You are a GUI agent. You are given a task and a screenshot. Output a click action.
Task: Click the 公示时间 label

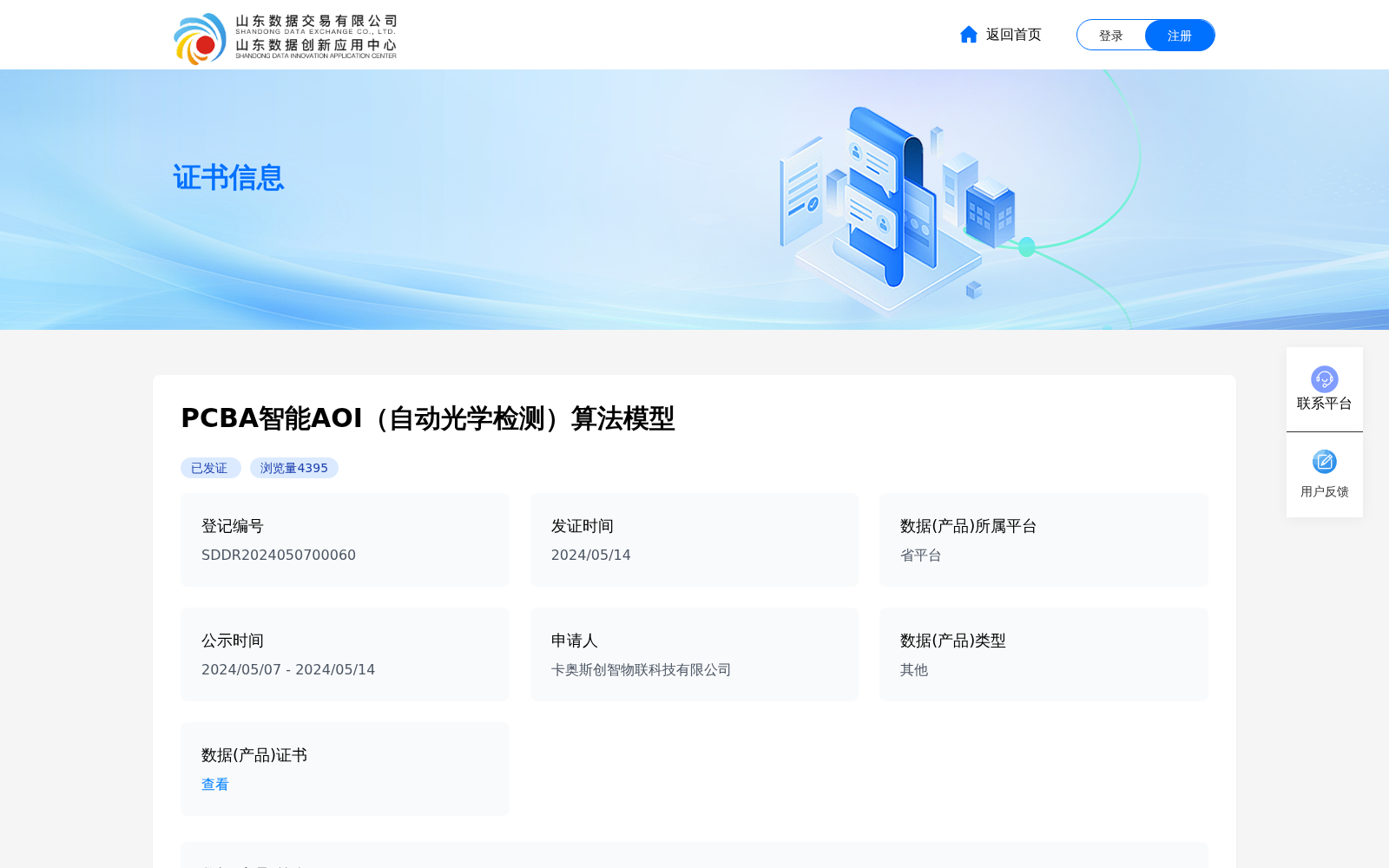pyautogui.click(x=233, y=641)
